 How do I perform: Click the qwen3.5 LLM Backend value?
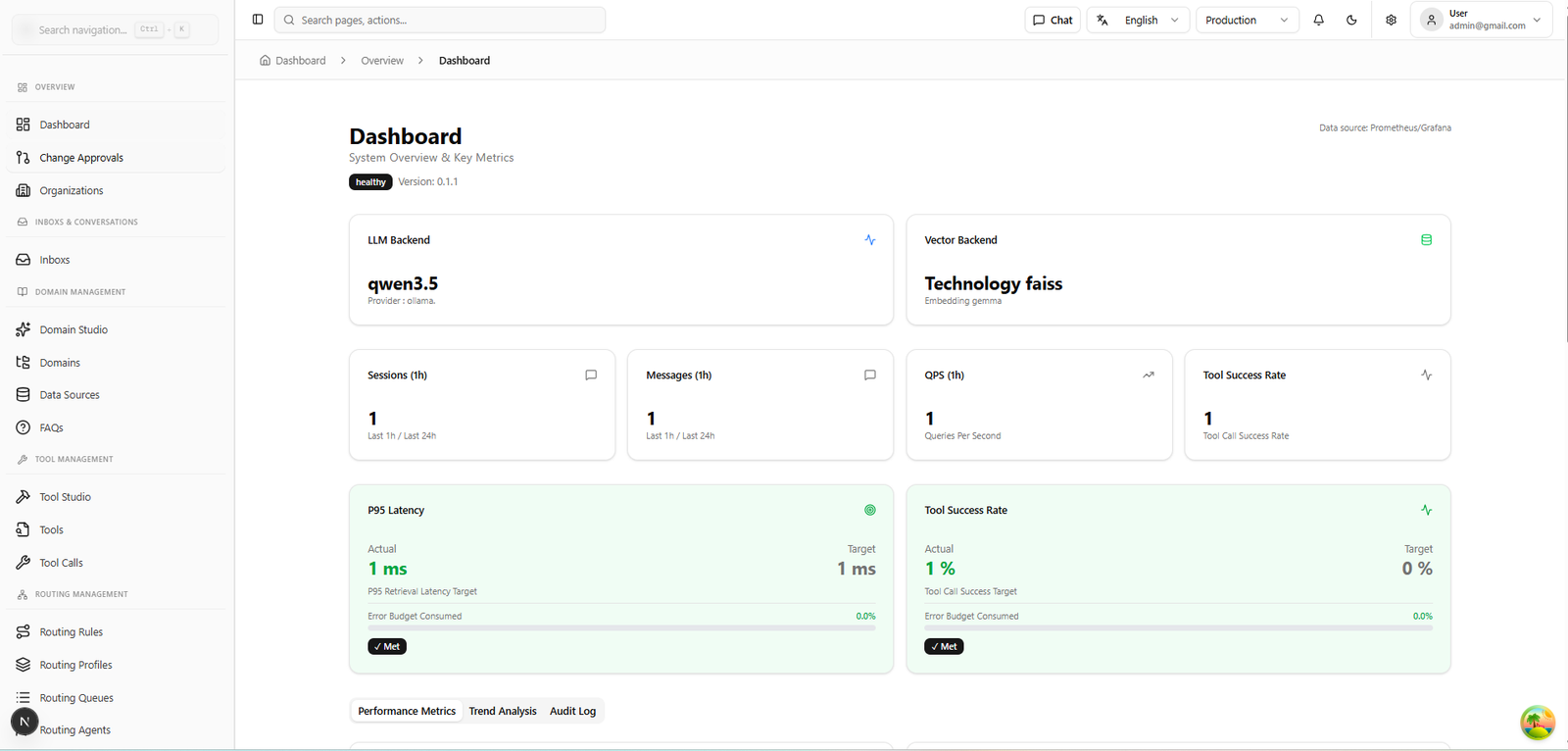403,283
